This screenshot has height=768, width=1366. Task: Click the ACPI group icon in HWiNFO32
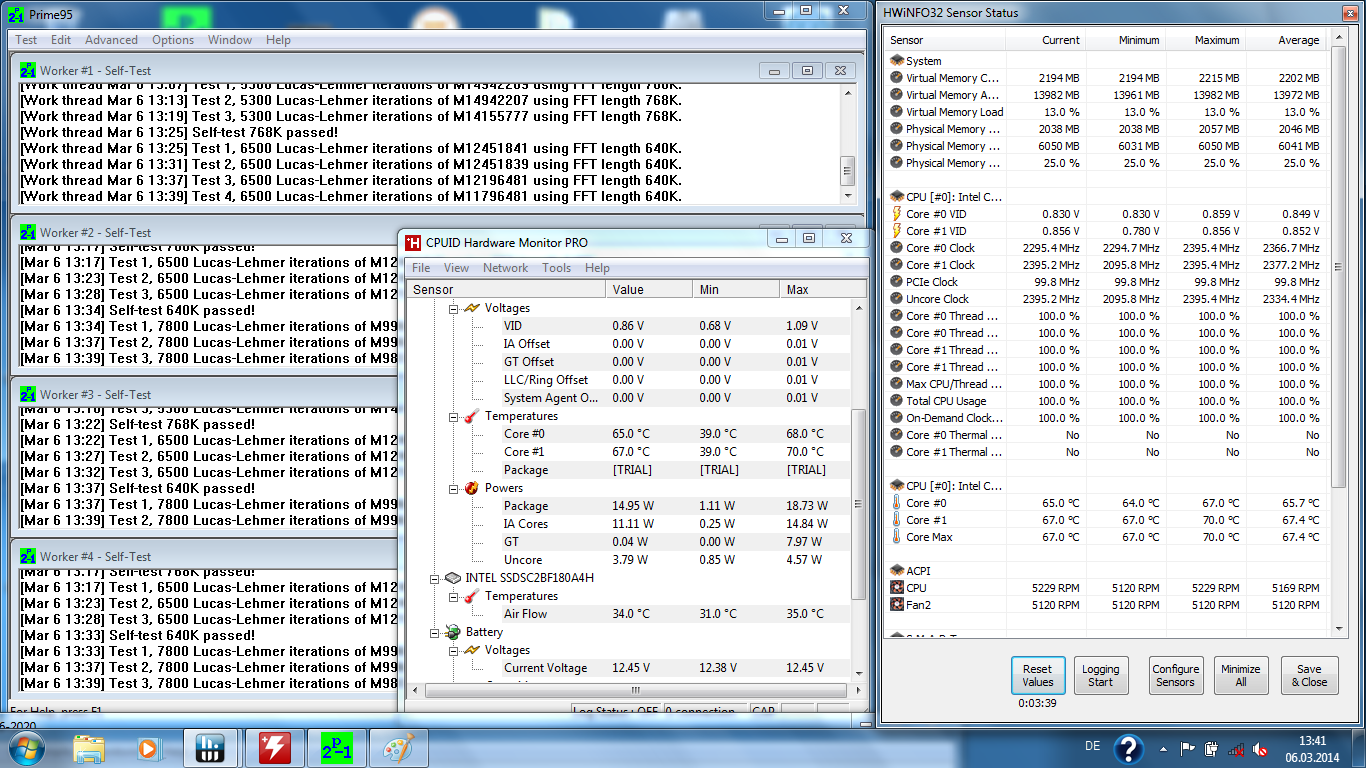[897, 571]
